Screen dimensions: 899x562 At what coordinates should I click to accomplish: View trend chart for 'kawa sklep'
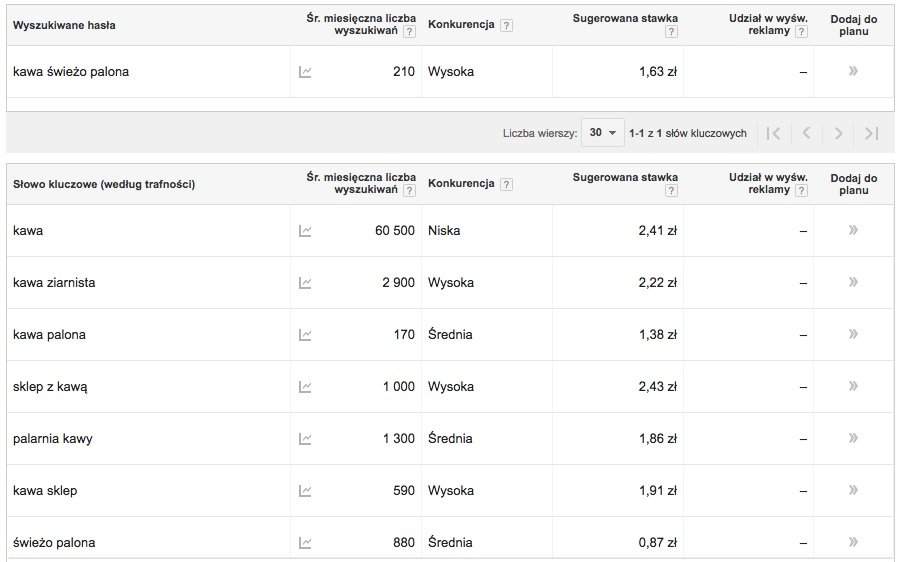coord(305,491)
